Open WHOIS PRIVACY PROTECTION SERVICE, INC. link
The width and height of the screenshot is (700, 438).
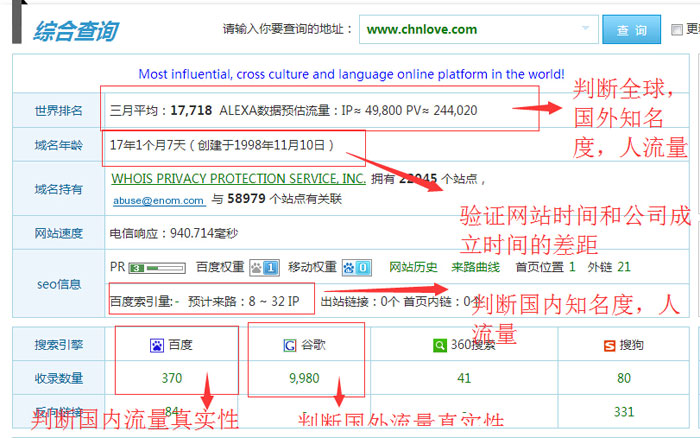point(238,179)
